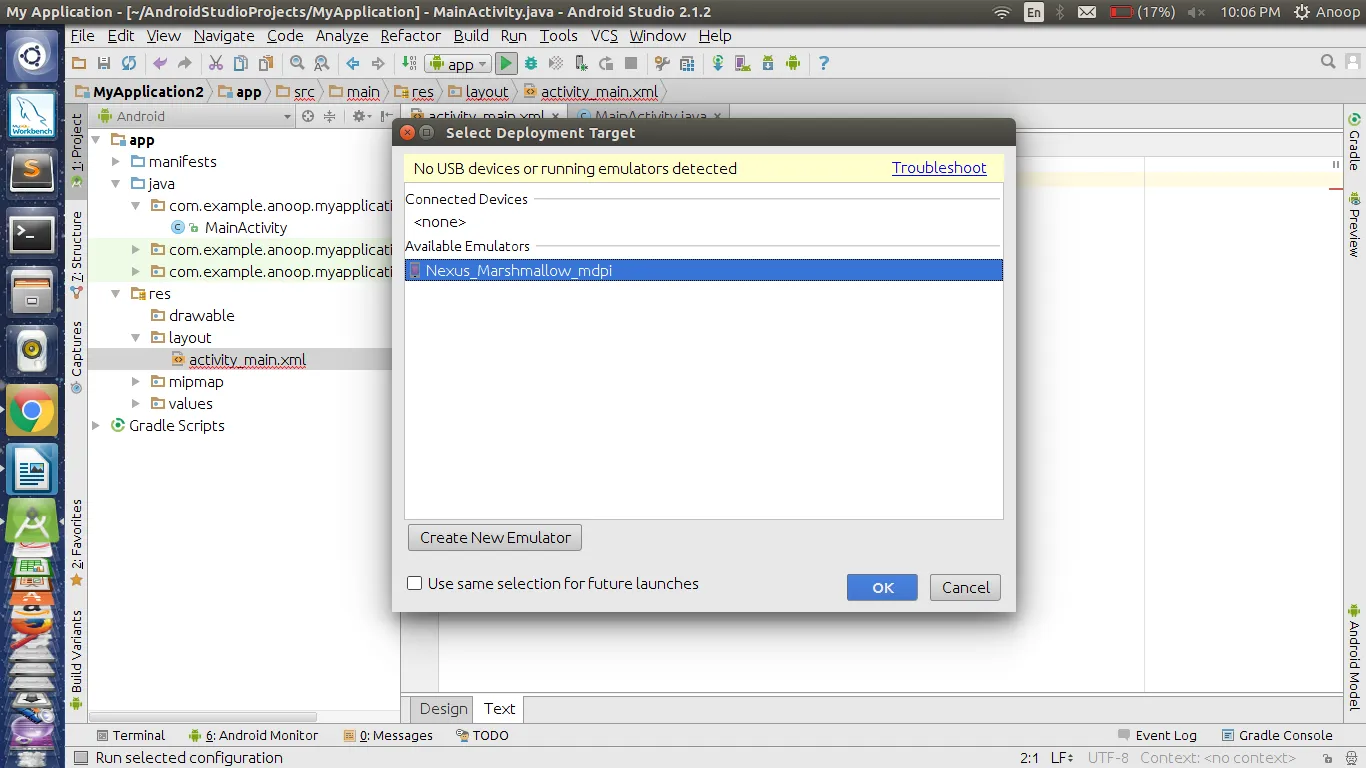1366x768 pixels.
Task: Select the Nexus_Marshmallow_mdpi emulator
Action: pos(703,271)
